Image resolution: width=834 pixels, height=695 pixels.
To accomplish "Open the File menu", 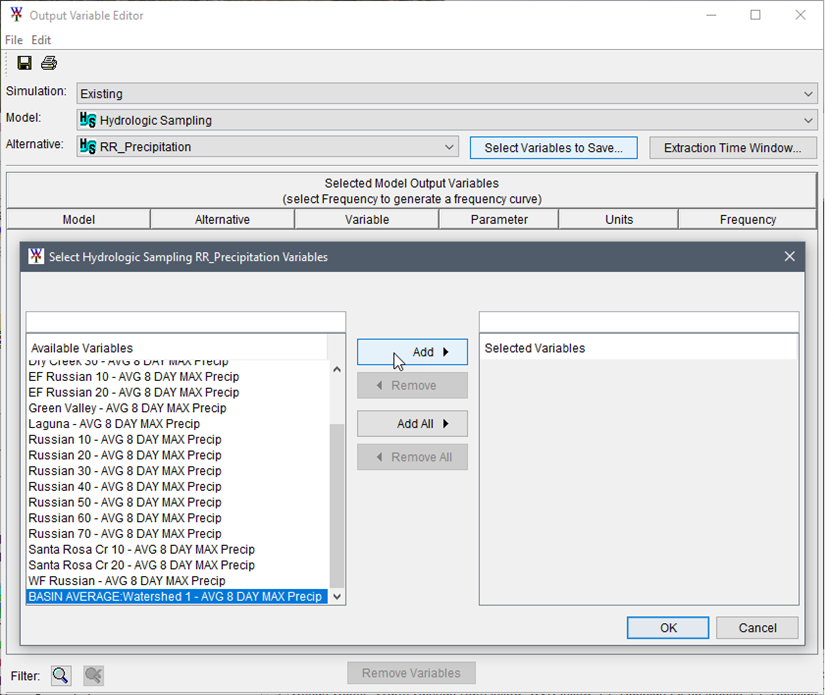I will pyautogui.click(x=14, y=40).
